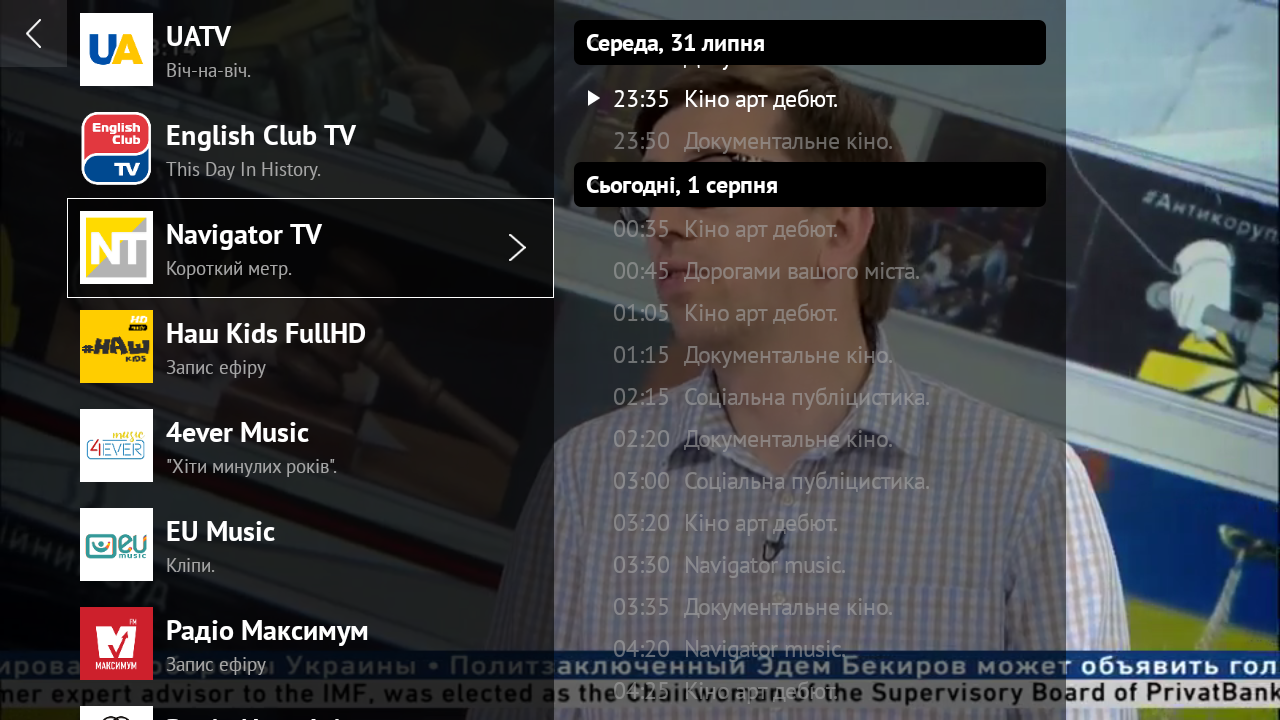This screenshot has width=1280, height=720.
Task: Click Короткий метр subtitle
Action: point(229,269)
